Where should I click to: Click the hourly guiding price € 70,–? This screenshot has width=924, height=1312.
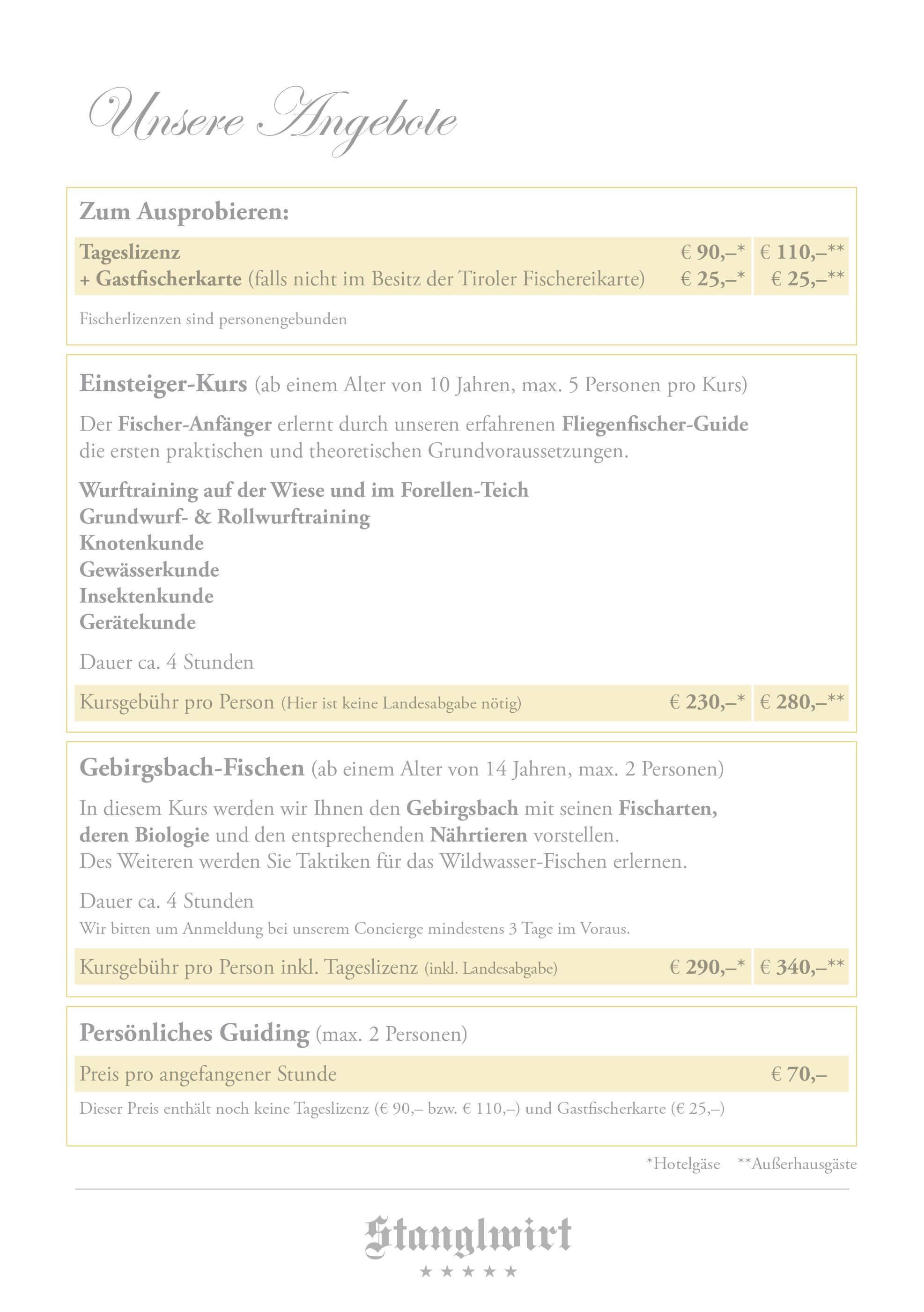pos(798,1074)
